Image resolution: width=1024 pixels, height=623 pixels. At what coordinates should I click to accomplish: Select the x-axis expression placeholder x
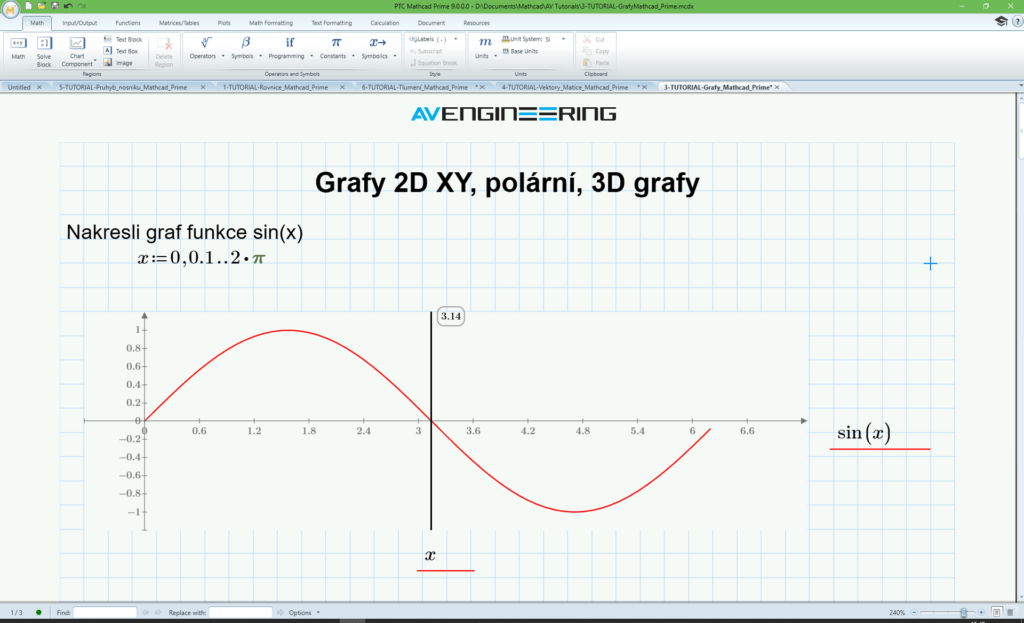pos(430,555)
